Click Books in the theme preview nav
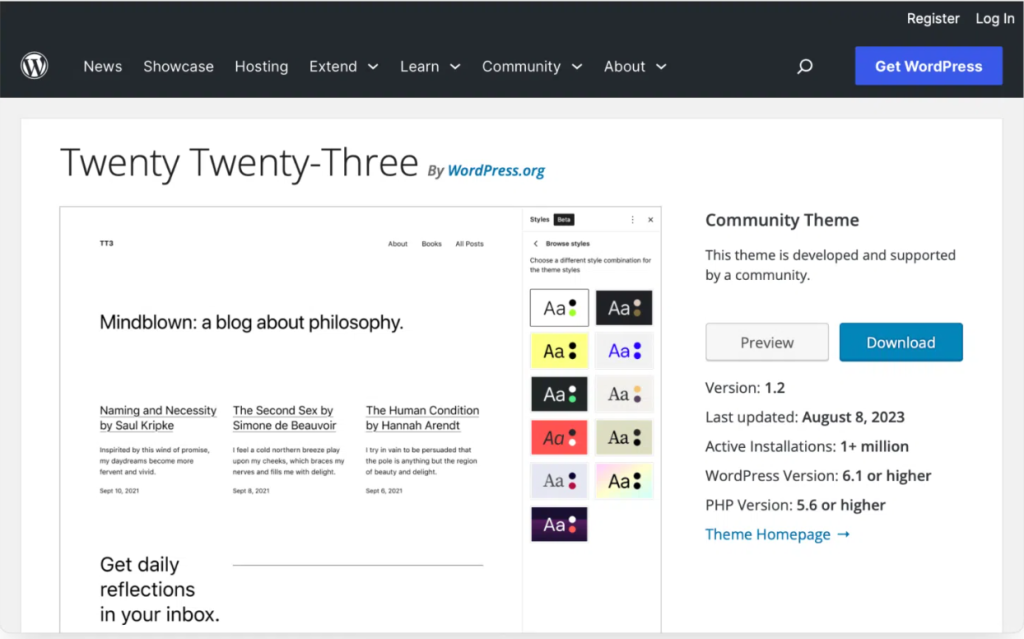The image size is (1024, 639). (x=431, y=244)
